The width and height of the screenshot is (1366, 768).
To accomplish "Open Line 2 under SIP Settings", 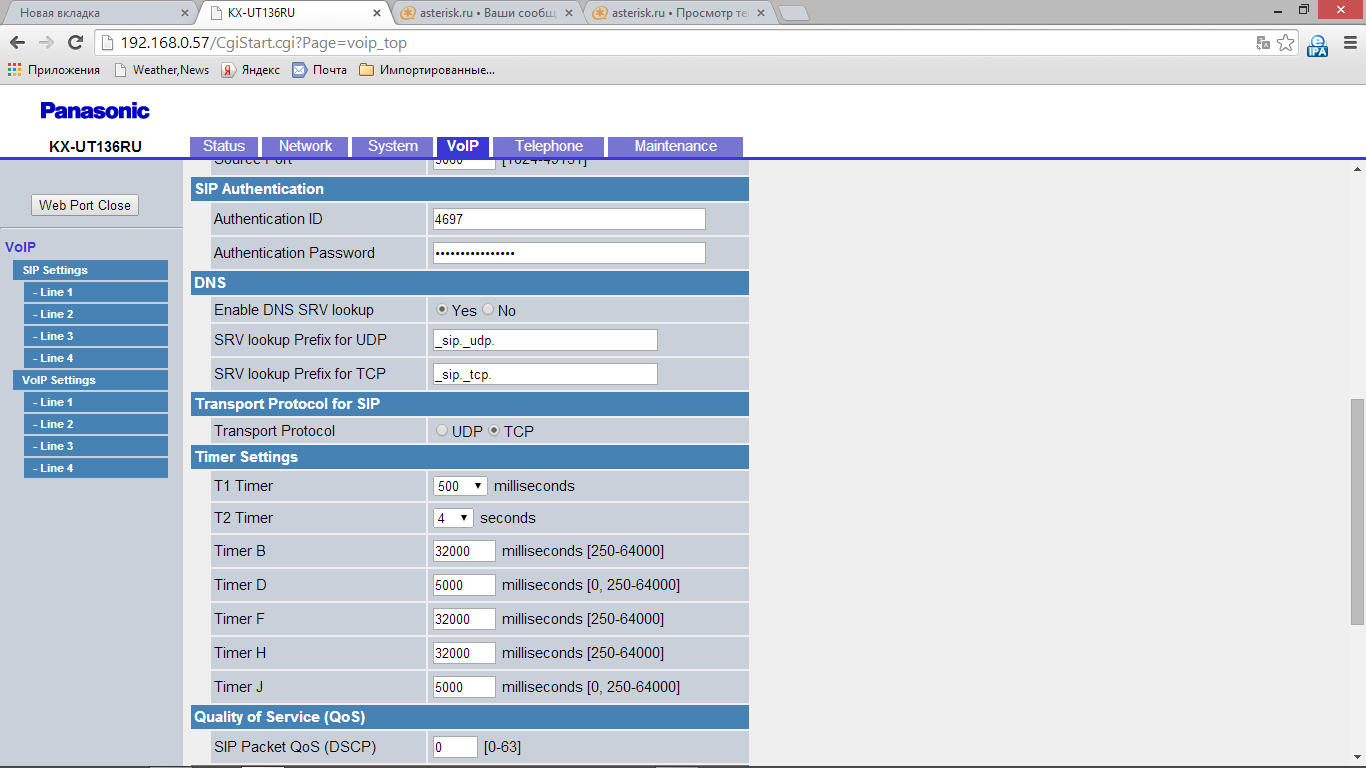I will (x=96, y=314).
